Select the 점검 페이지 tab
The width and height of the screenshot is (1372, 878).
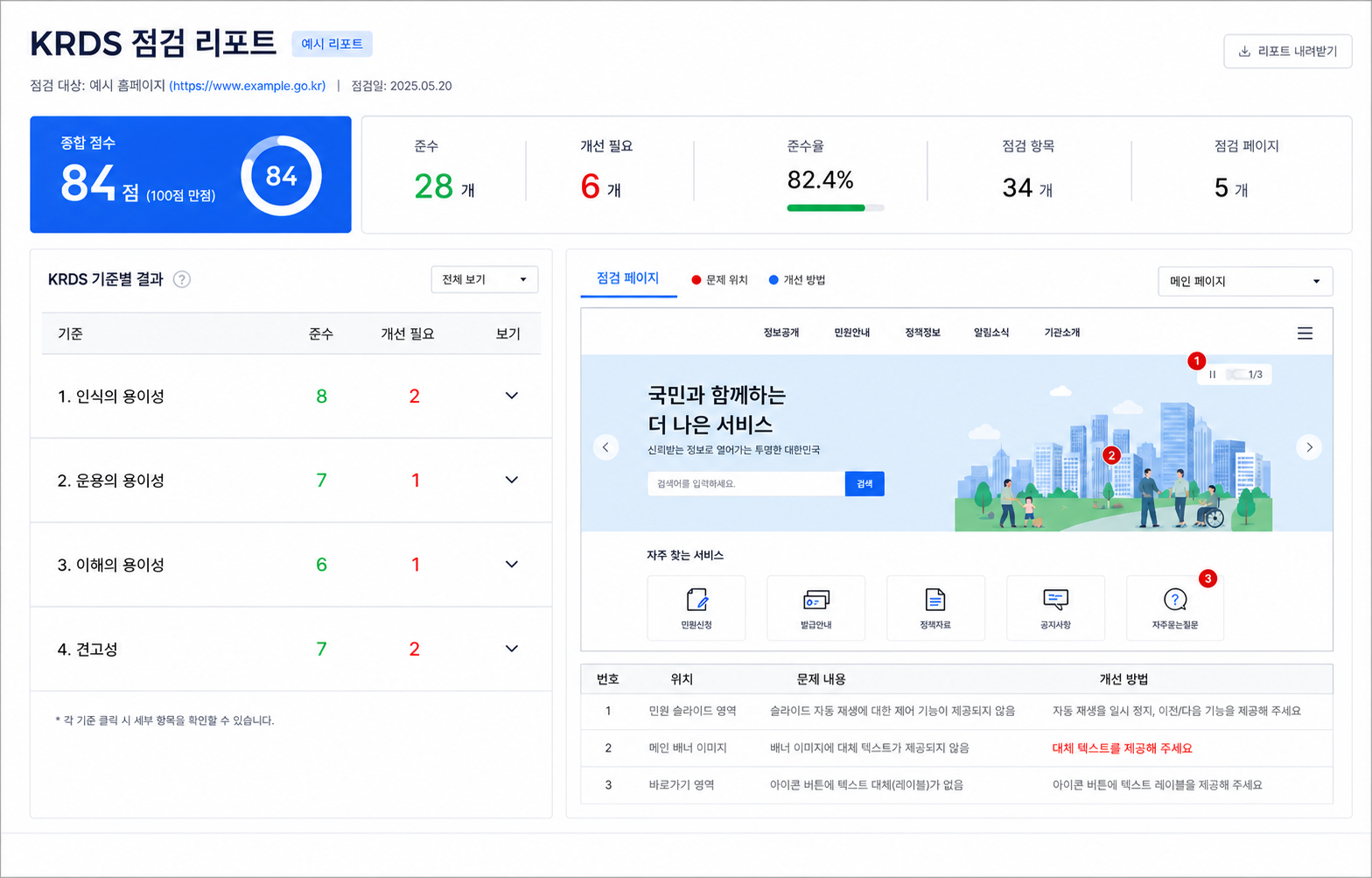628,278
